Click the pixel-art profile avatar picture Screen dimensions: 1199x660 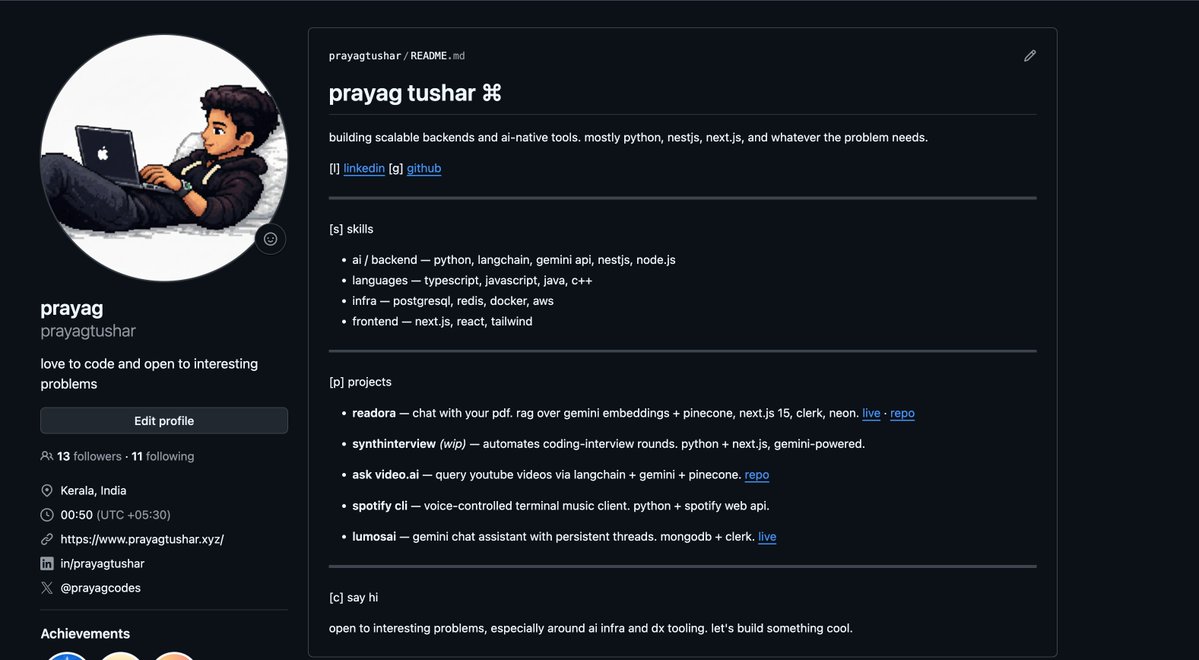164,158
